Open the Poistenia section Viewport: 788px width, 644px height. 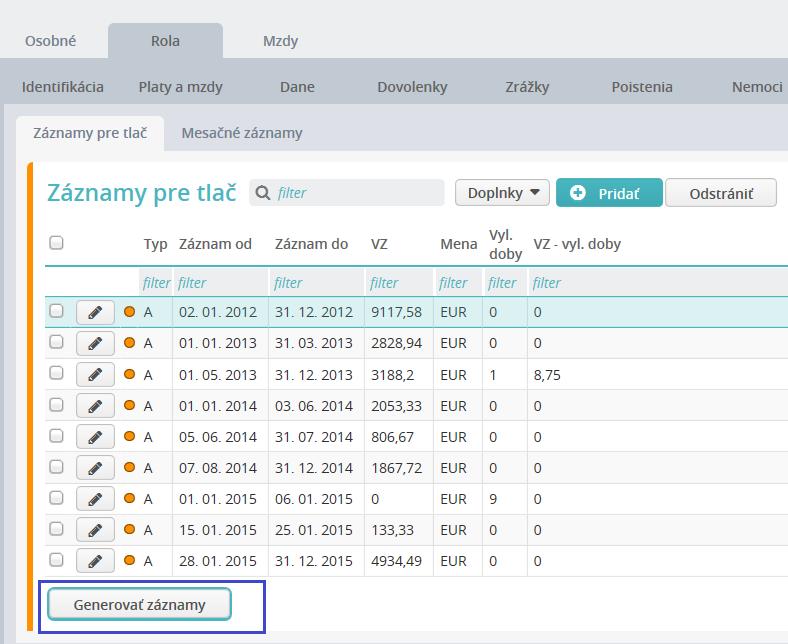click(642, 87)
